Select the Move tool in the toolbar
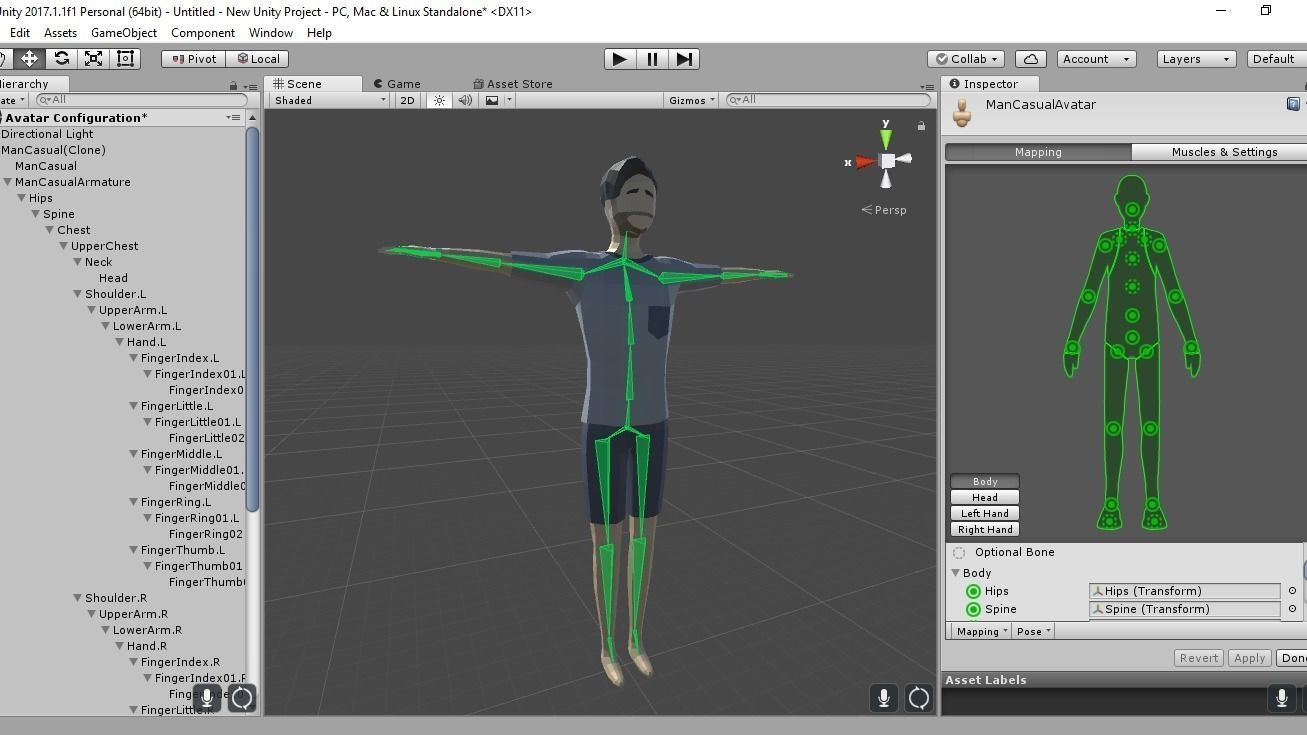The width and height of the screenshot is (1307, 735). (x=29, y=59)
